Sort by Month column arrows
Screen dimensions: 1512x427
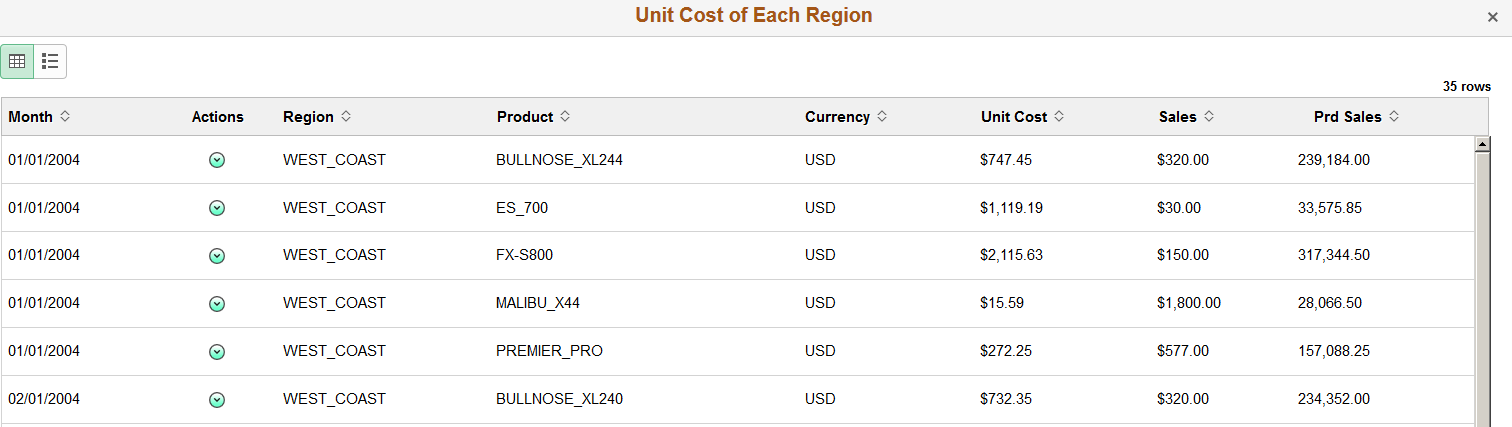65,117
